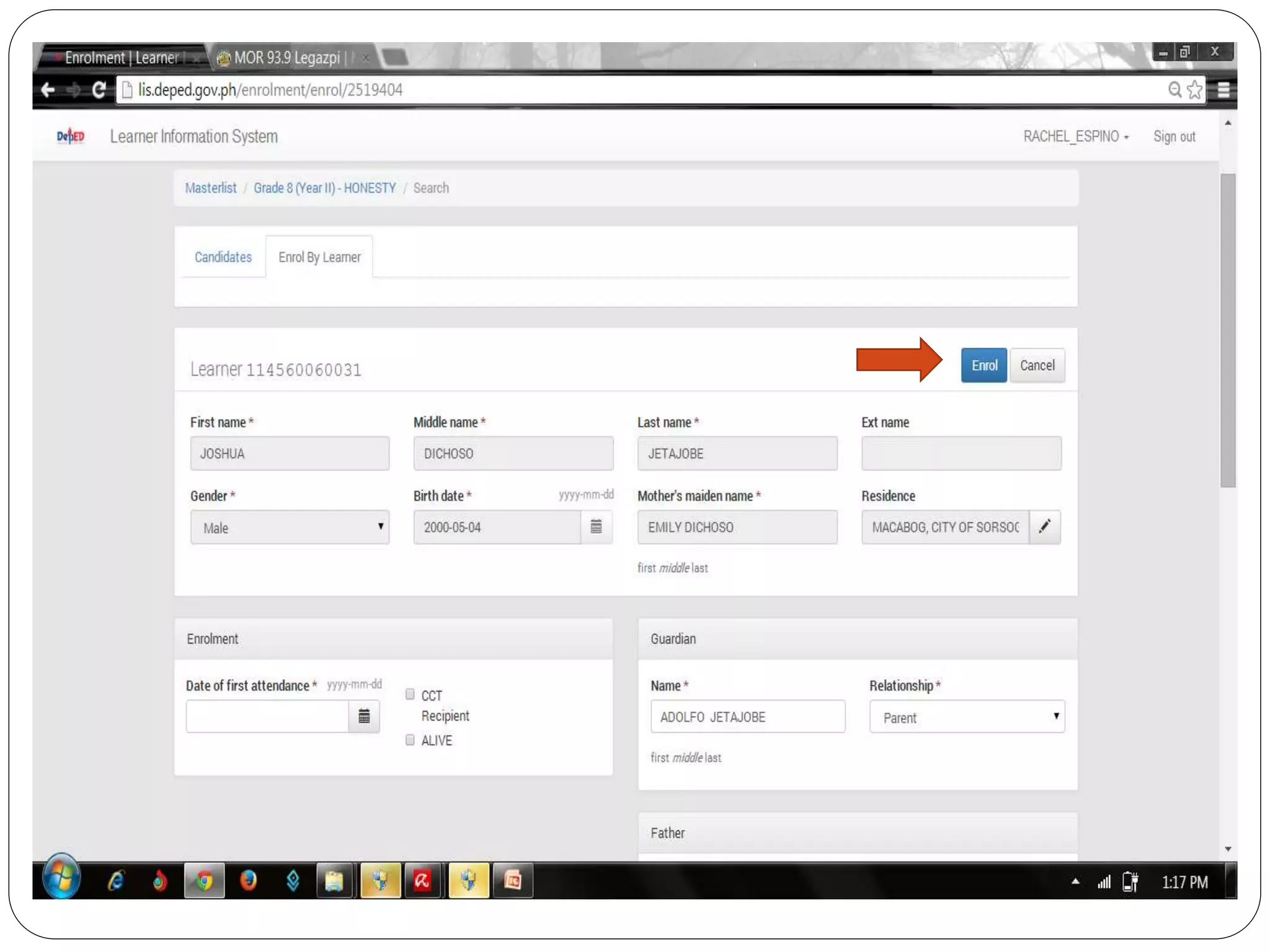The width and height of the screenshot is (1270, 952).
Task: Reload the page with browser refresh
Action: point(99,90)
